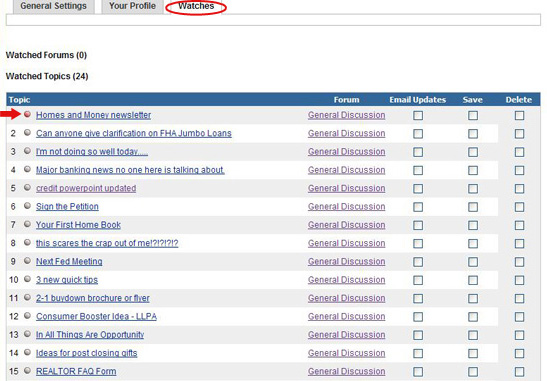Open this scares the crap out of me topic

point(107,243)
